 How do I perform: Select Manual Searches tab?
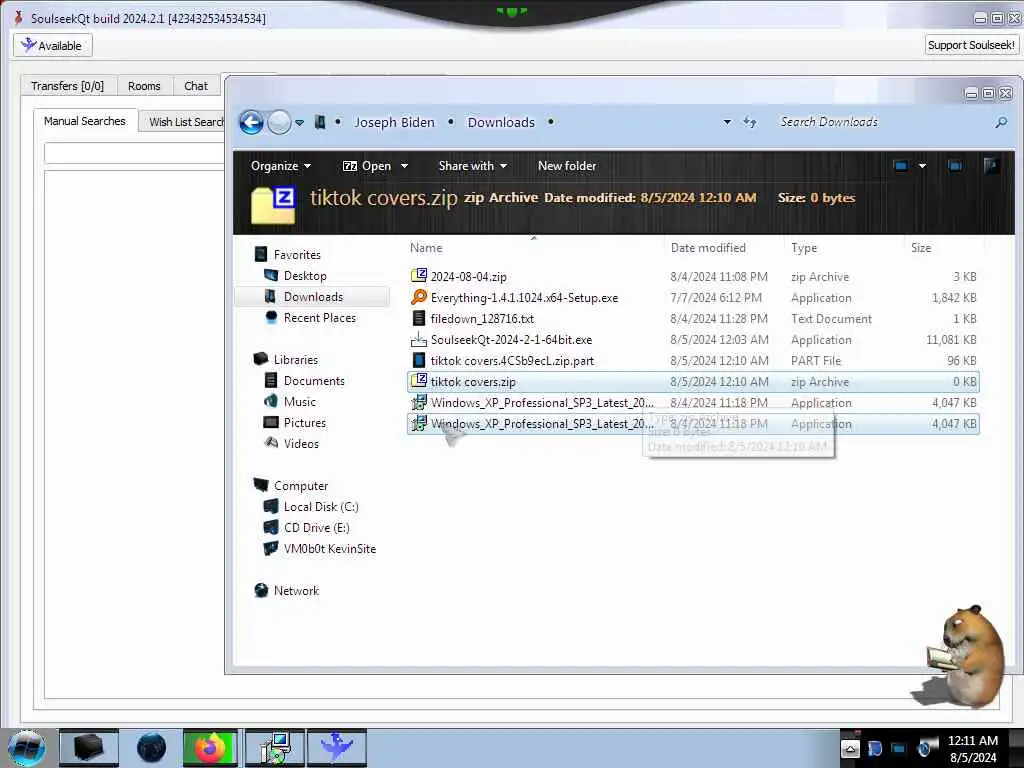tap(85, 121)
